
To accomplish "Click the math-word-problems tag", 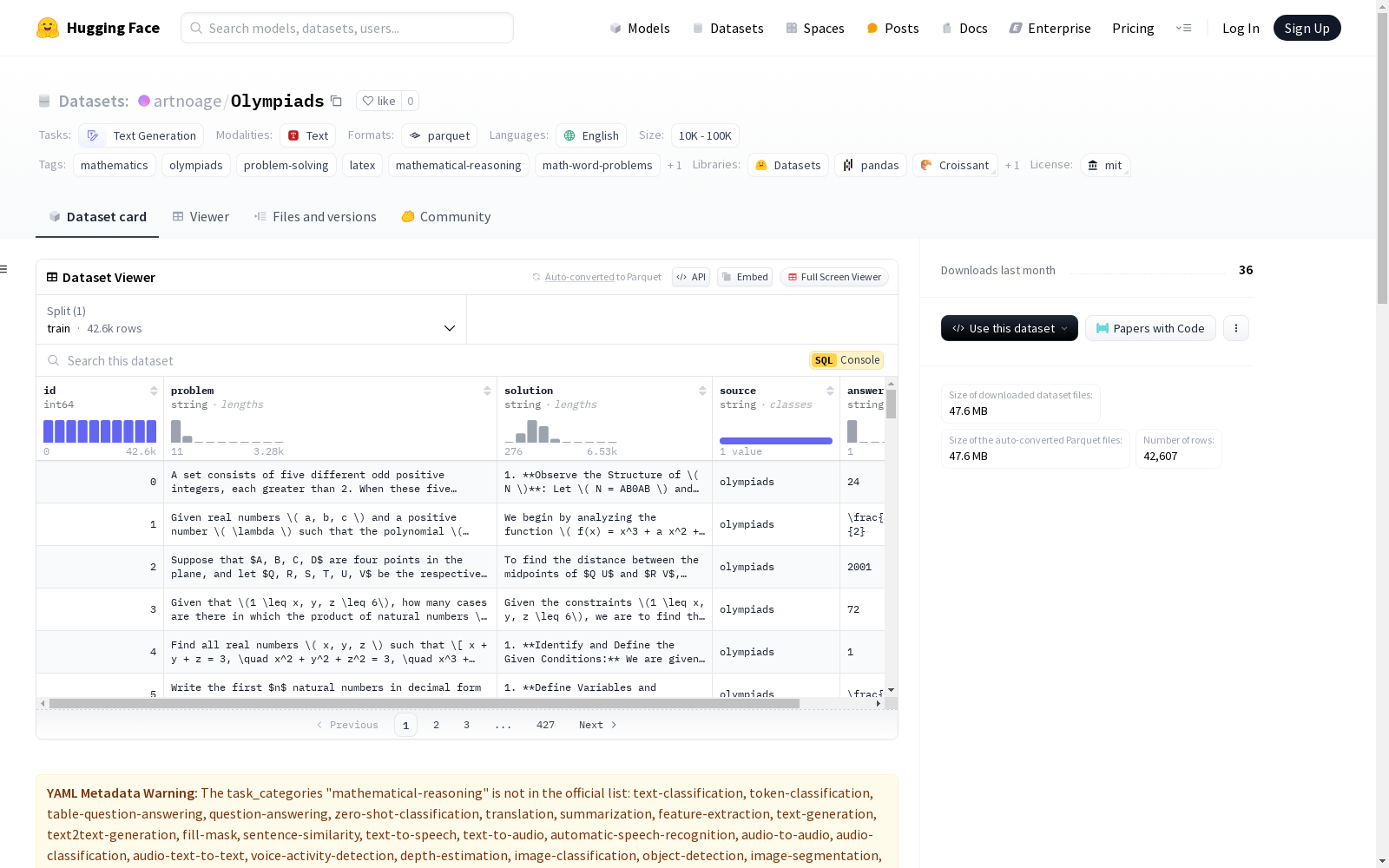I will [597, 165].
